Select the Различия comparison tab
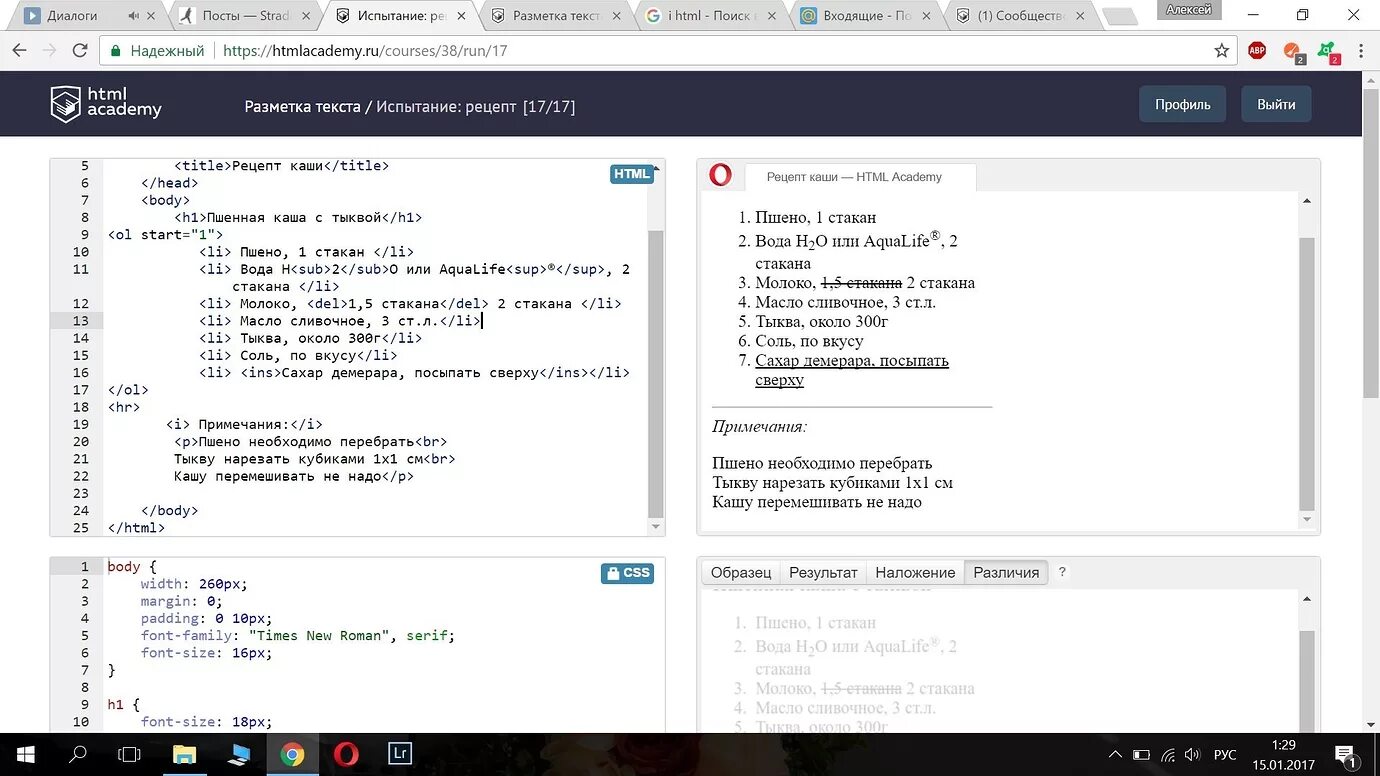This screenshot has width=1380, height=776. point(1006,572)
